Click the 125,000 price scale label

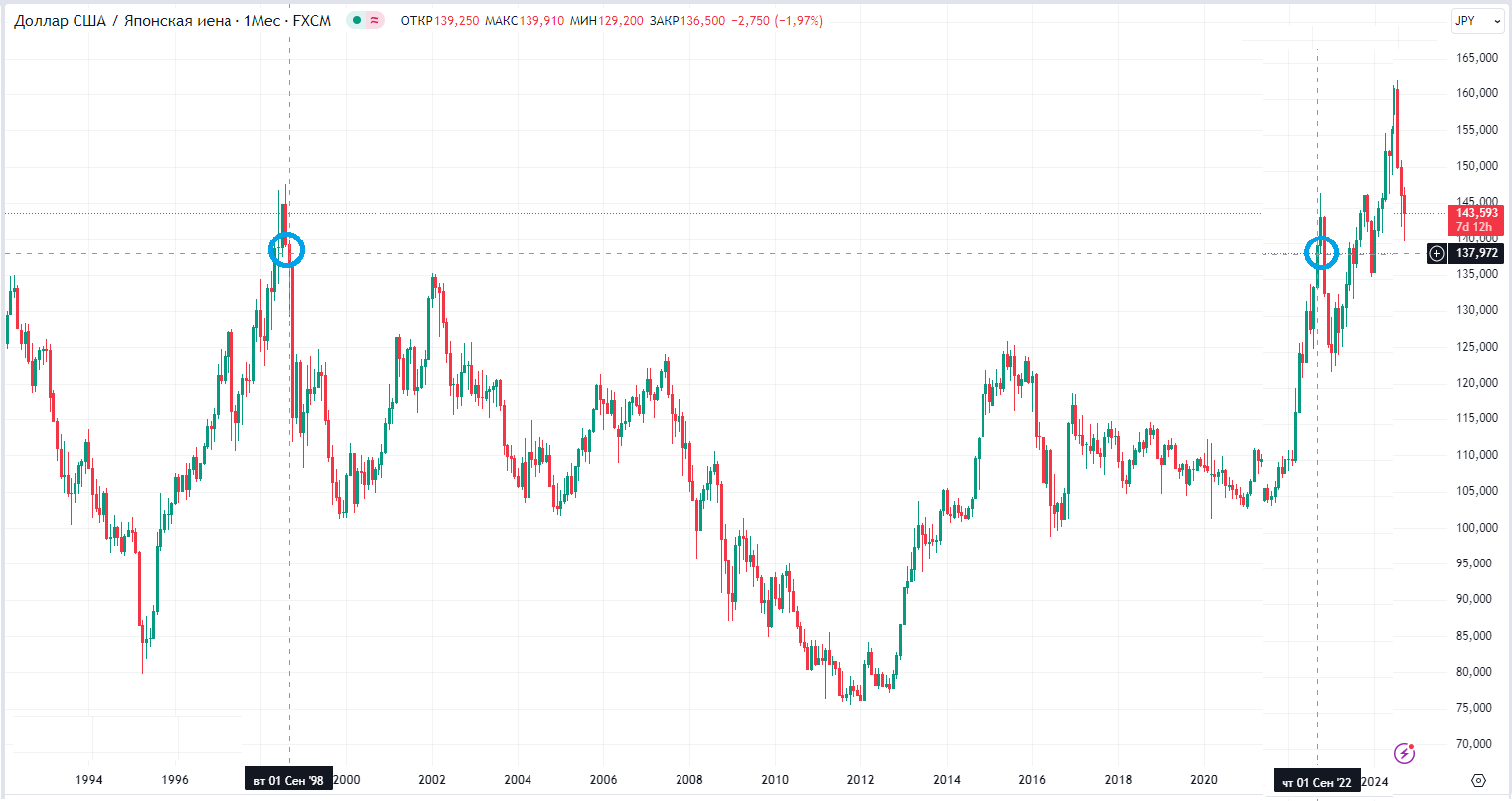coord(1477,347)
